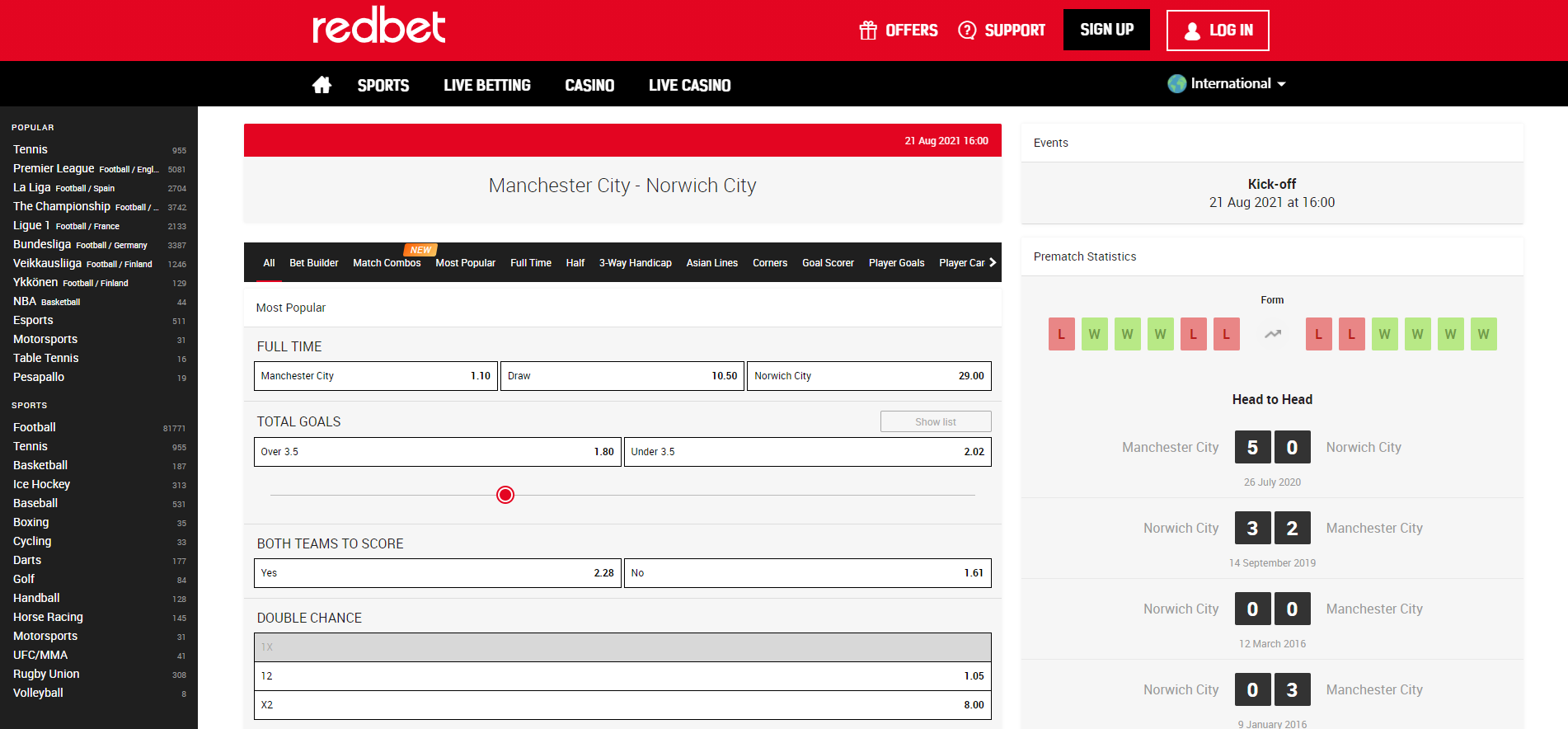Viewport: 1568px width, 729px height.
Task: Open Ykkönen in sidebar
Action: [99, 282]
